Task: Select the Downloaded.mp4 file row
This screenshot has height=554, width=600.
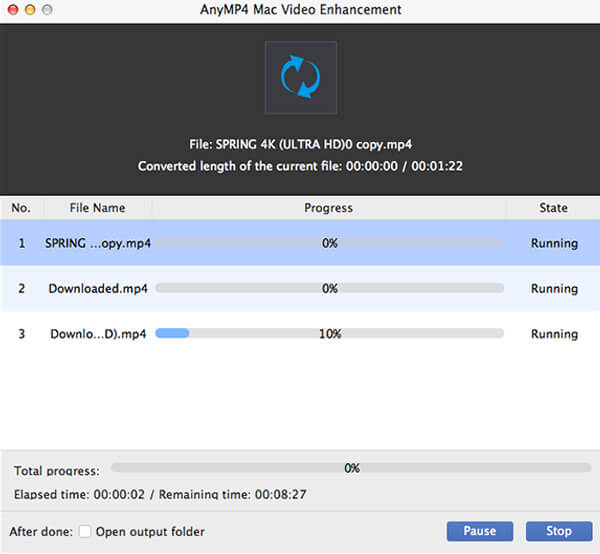Action: [x=97, y=289]
